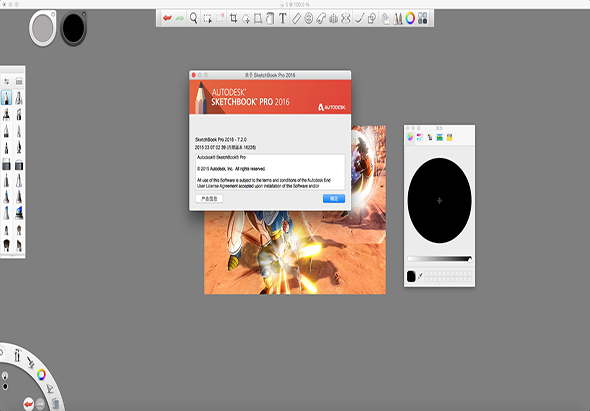
Task: Switch to the image palettes tab
Action: click(x=439, y=137)
